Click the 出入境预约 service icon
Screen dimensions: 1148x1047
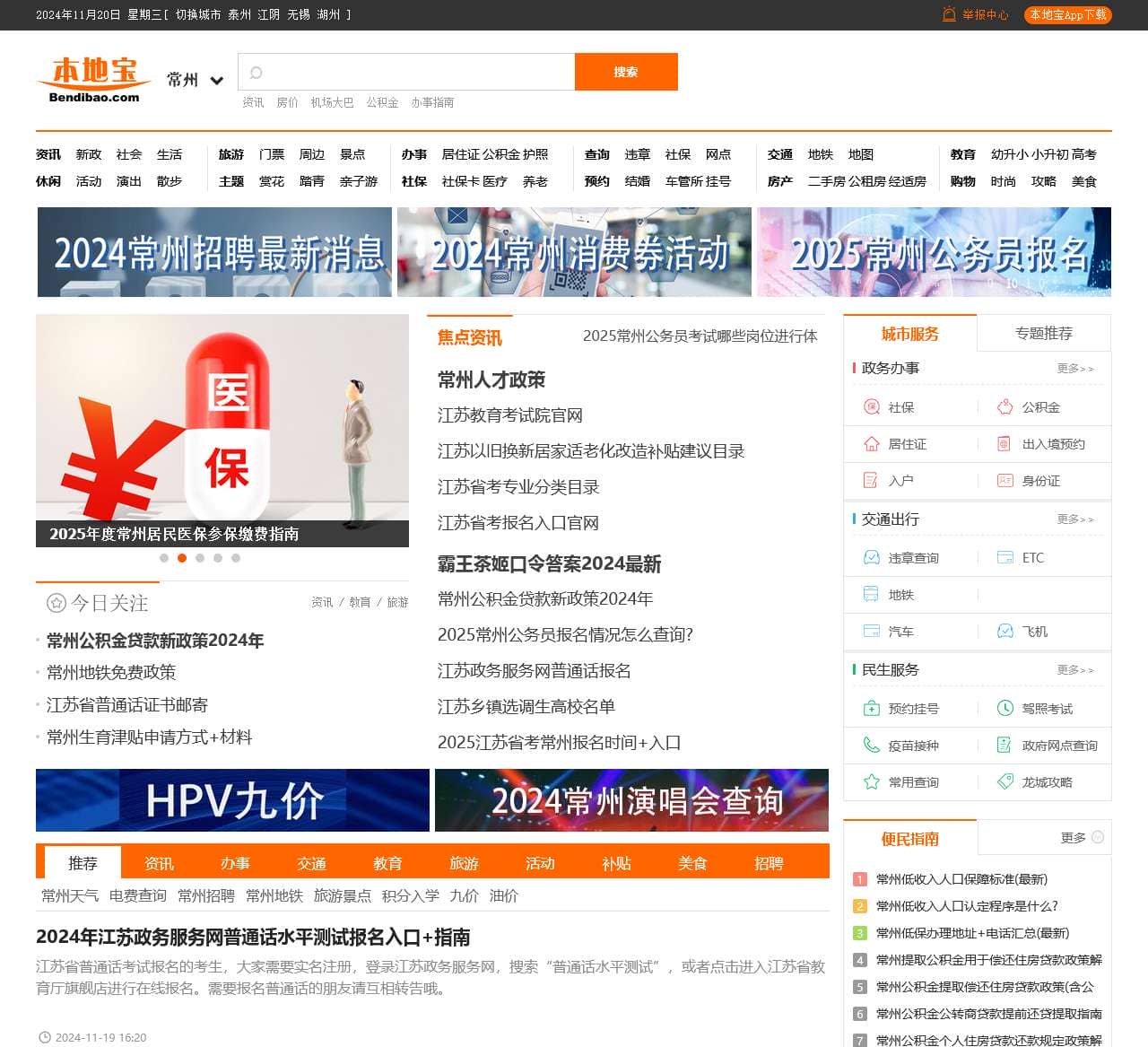click(x=1004, y=444)
